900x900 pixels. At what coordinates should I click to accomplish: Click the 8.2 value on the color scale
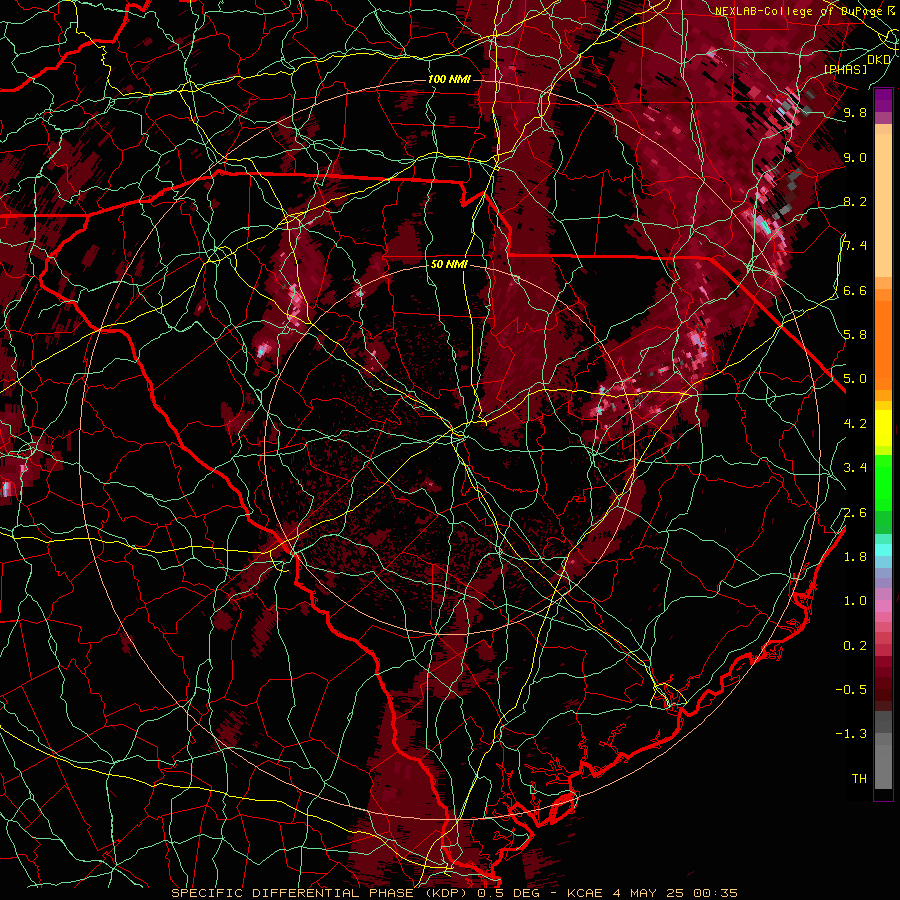[x=855, y=201]
